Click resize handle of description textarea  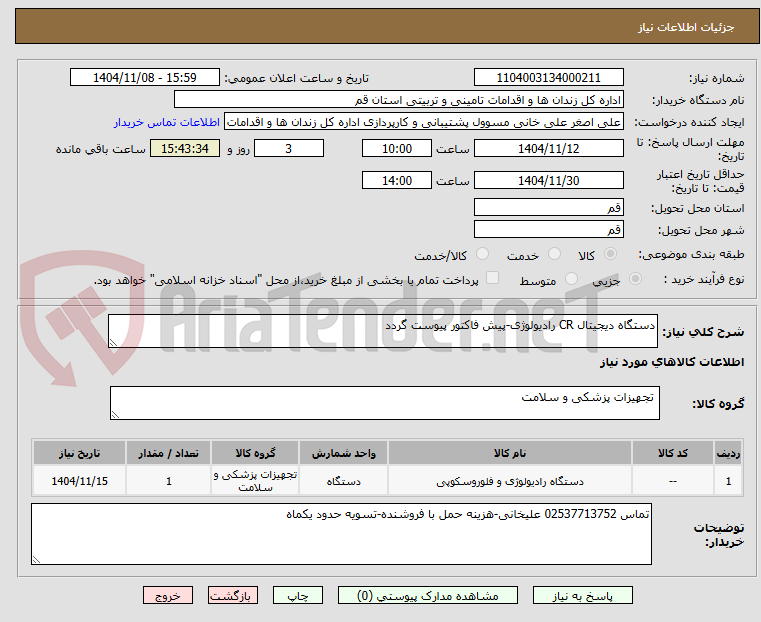coord(113,343)
